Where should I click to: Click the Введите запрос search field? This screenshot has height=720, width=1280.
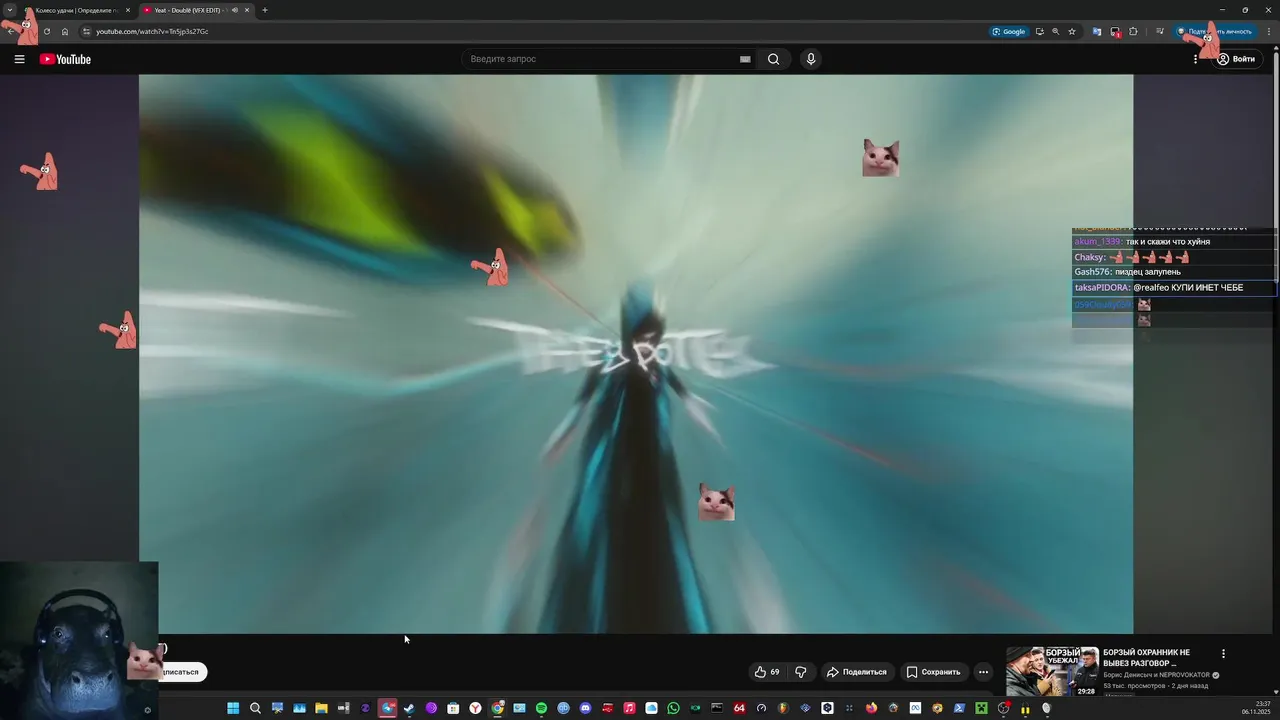(600, 59)
